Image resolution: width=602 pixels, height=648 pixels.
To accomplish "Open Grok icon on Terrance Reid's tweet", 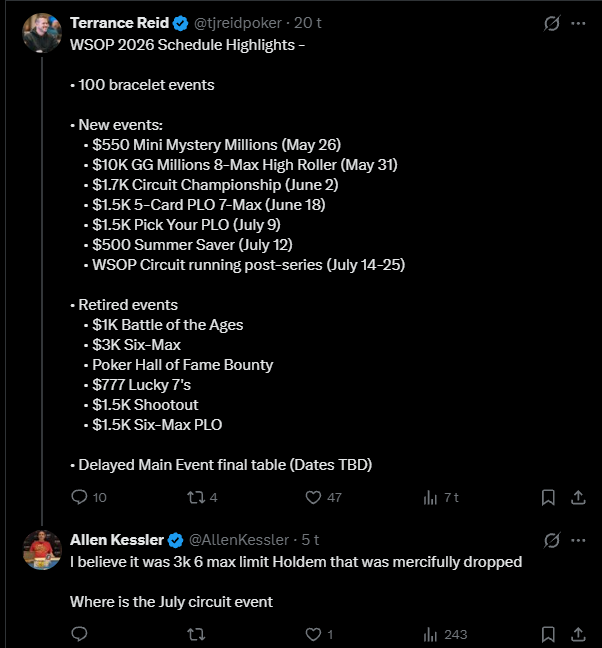I will [x=549, y=23].
